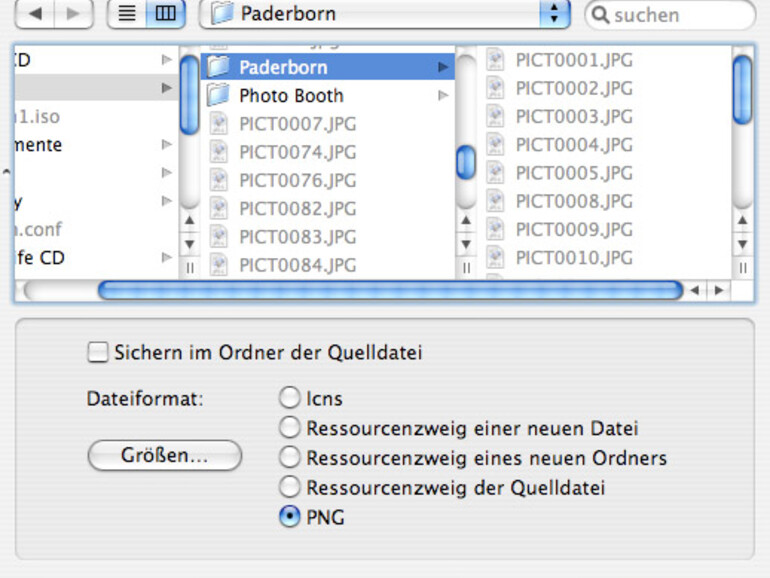Click the horizontal scrollbar in file browser
Screen dimensions: 770x578
[390, 290]
